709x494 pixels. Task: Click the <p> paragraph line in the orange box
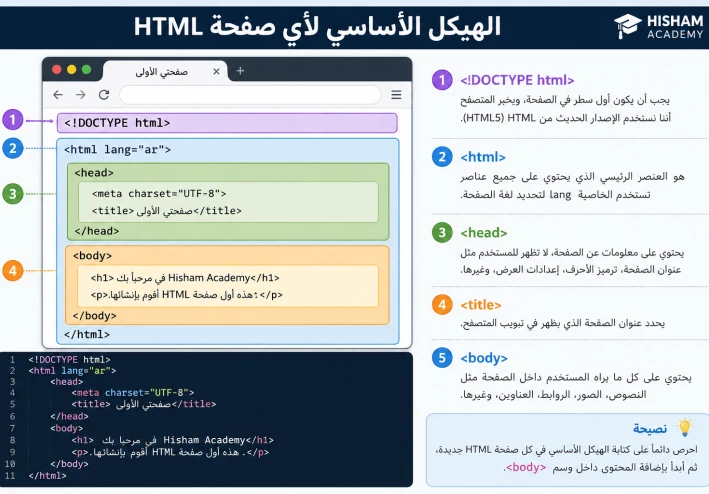pos(187,295)
